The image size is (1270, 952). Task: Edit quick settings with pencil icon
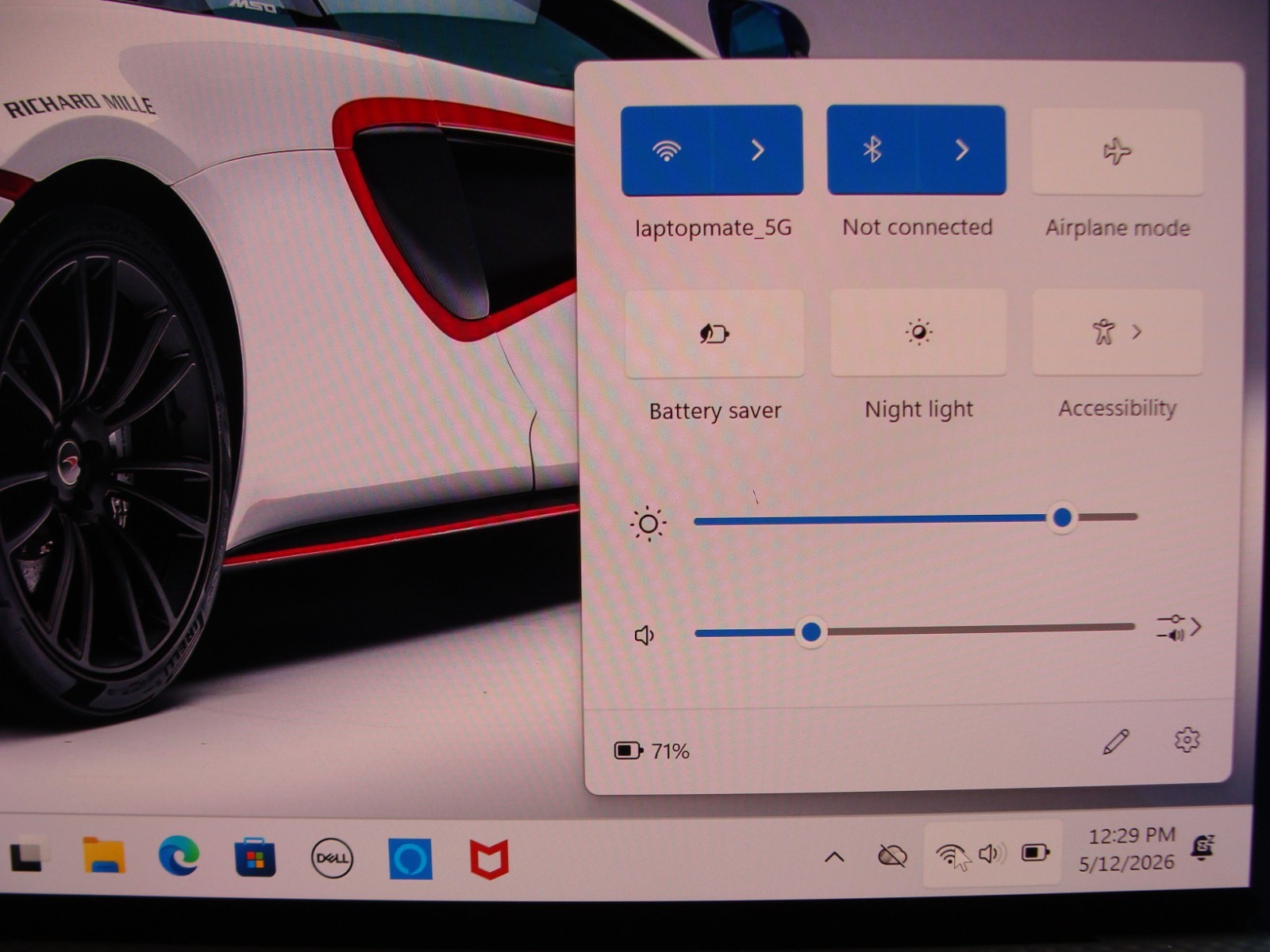pos(1116,742)
